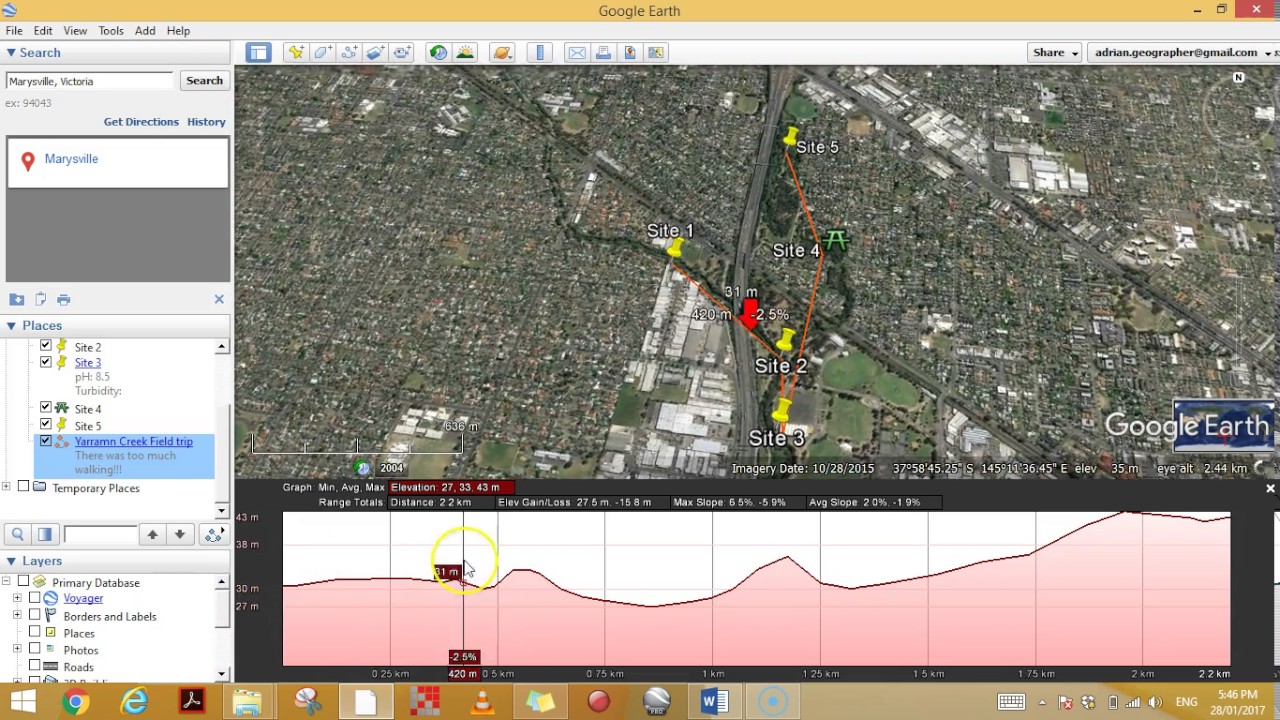This screenshot has width=1280, height=720.
Task: Add a polygon from the toolbar
Action: 323,53
